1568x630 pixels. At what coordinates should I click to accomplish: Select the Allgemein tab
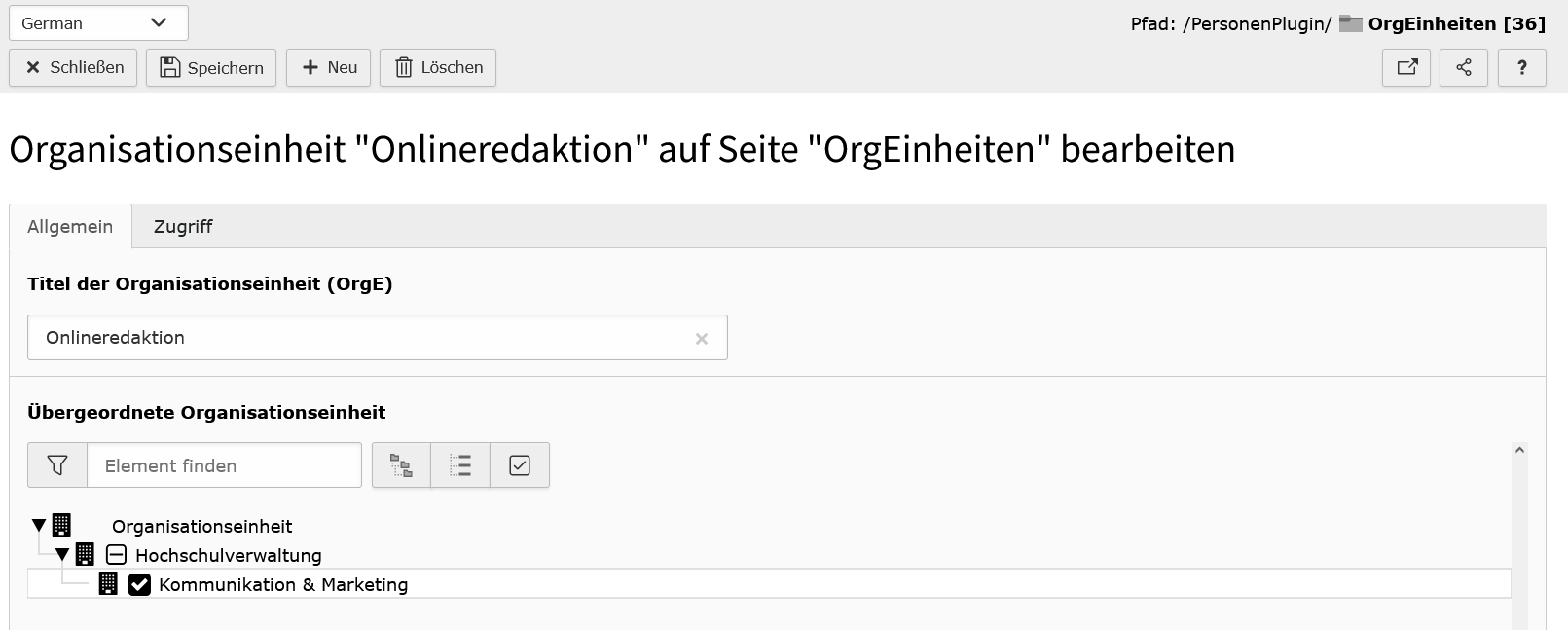point(70,226)
